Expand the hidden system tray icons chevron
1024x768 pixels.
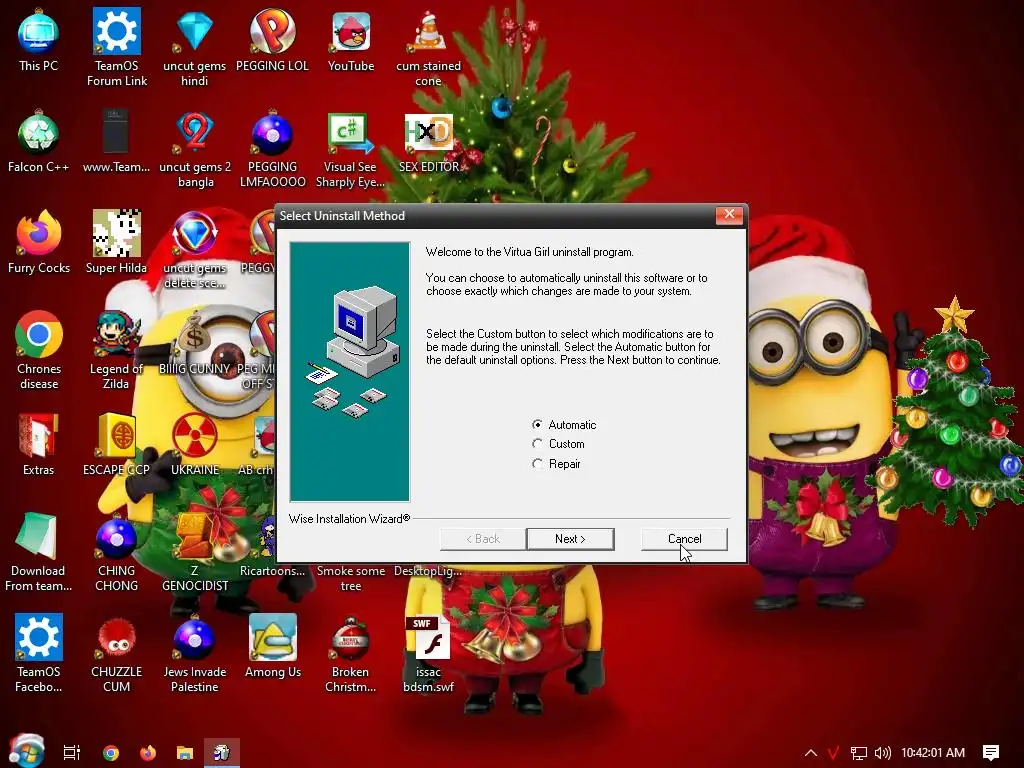click(x=810, y=753)
